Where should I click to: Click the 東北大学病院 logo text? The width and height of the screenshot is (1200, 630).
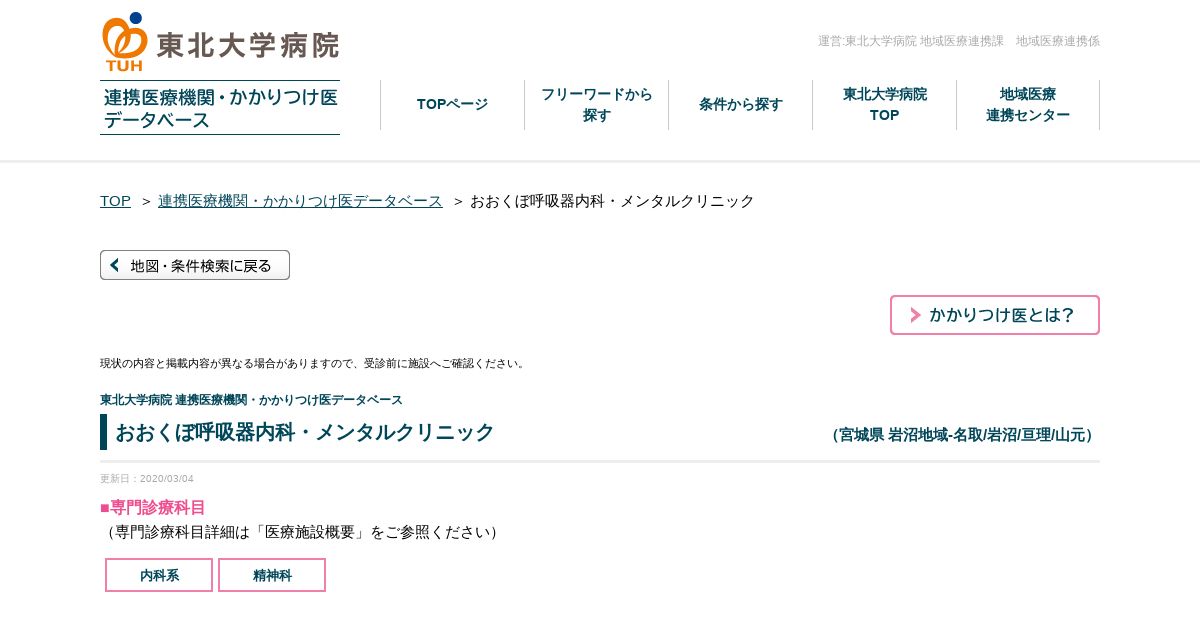tap(248, 44)
